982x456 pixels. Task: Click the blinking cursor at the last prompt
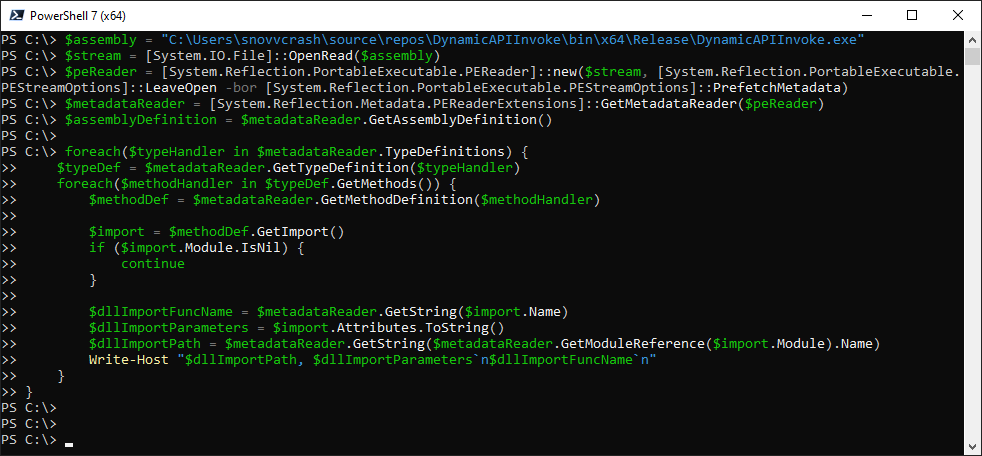click(68, 441)
